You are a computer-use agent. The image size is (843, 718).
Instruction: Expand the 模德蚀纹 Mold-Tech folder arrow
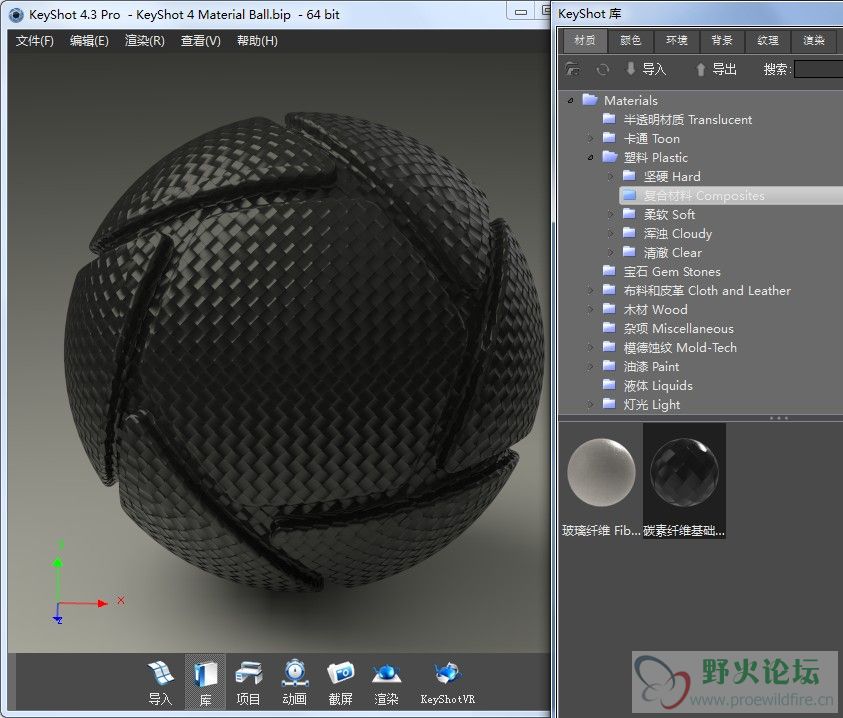pos(590,347)
